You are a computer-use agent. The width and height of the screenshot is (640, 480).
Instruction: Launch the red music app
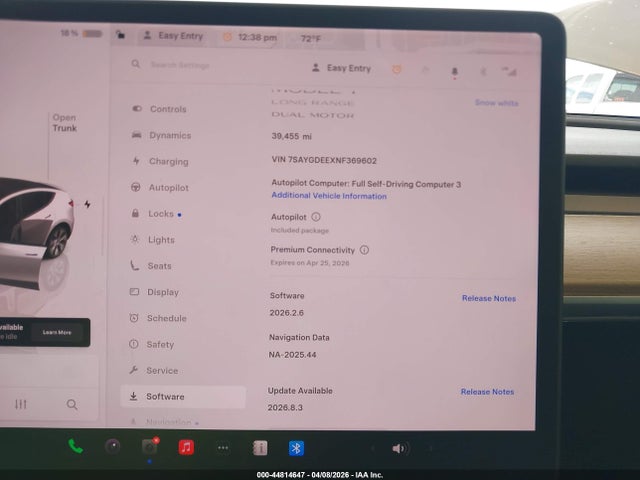(186, 447)
